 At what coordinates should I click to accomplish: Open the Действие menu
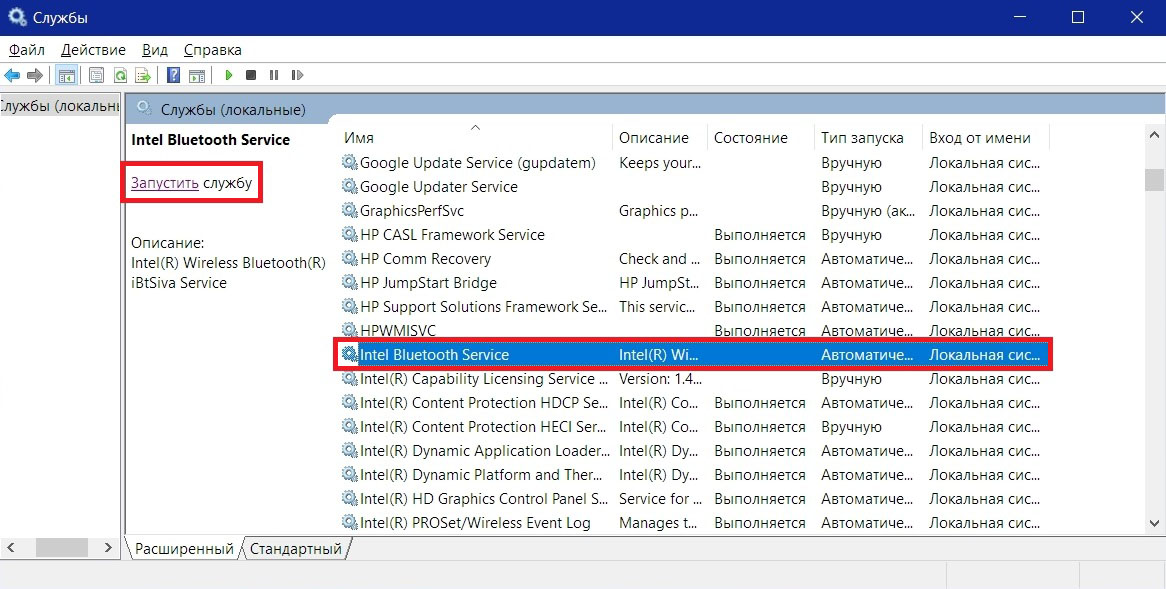tap(93, 50)
